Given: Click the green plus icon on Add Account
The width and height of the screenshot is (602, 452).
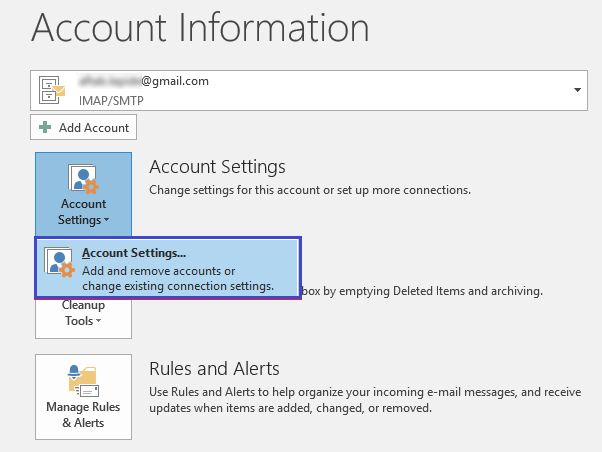Looking at the screenshot, I should [45, 127].
